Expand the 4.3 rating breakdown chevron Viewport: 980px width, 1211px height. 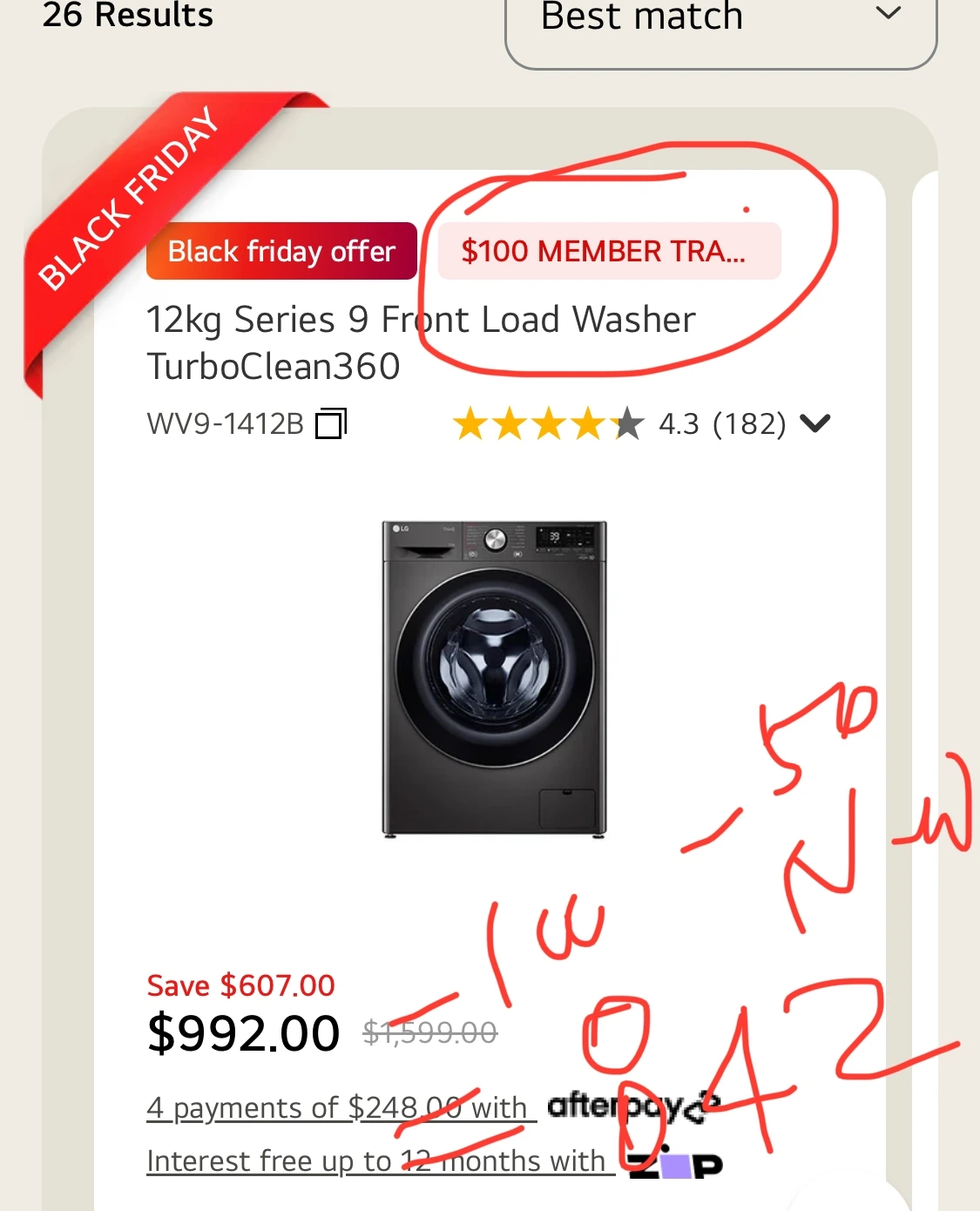coord(815,423)
